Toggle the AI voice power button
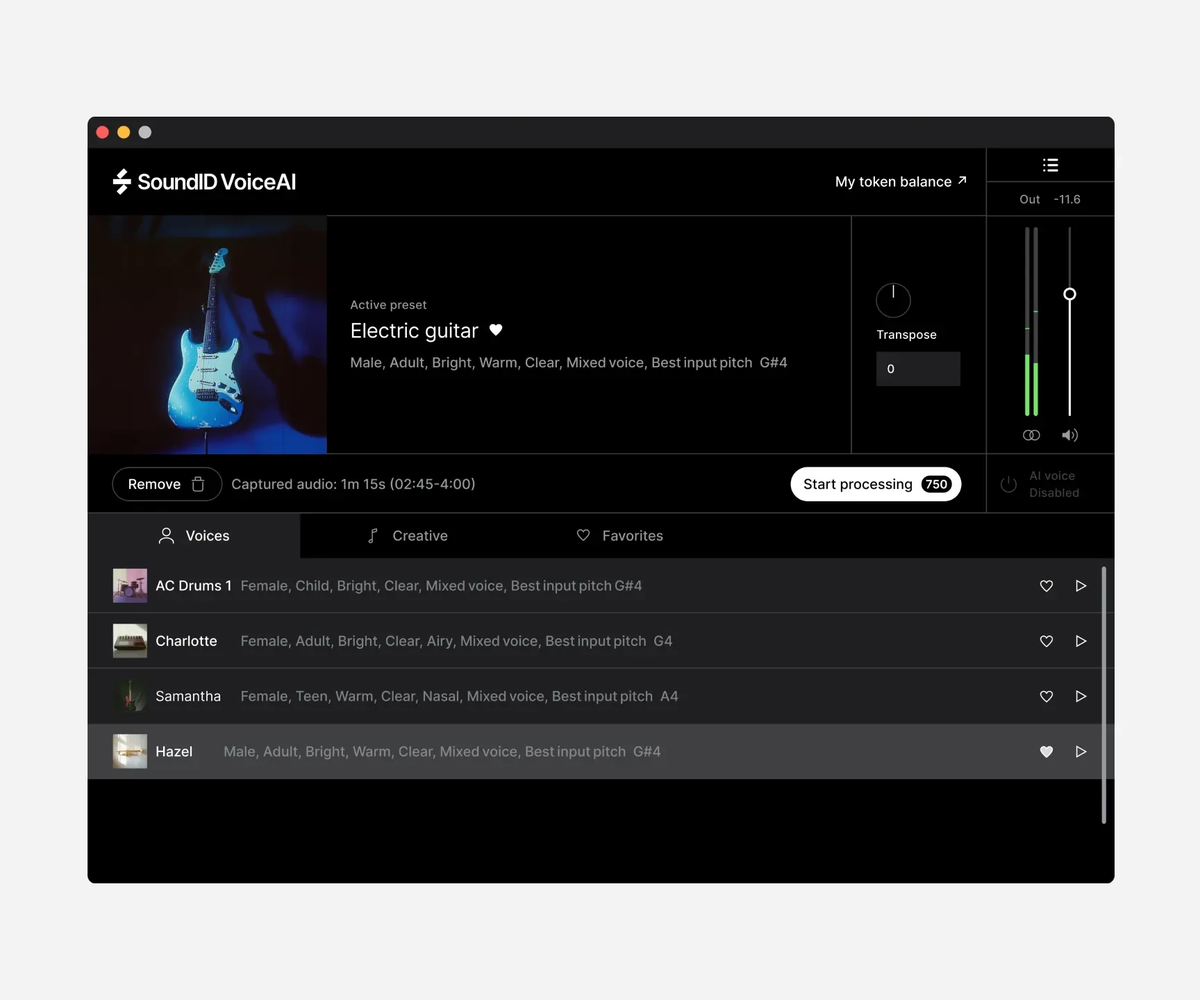The image size is (1200, 1000). point(1009,484)
